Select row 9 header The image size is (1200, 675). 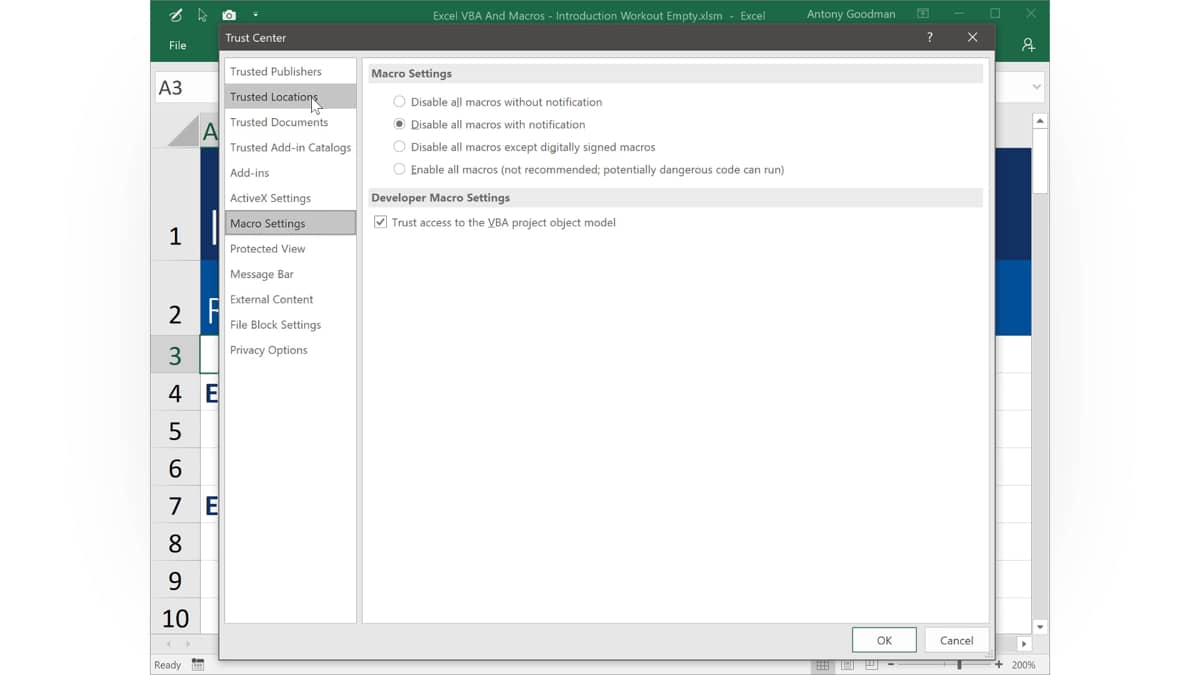(175, 581)
